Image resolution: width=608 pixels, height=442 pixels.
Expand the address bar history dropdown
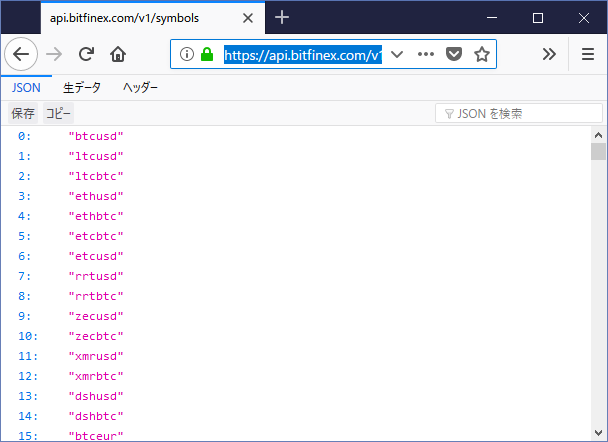[397, 54]
